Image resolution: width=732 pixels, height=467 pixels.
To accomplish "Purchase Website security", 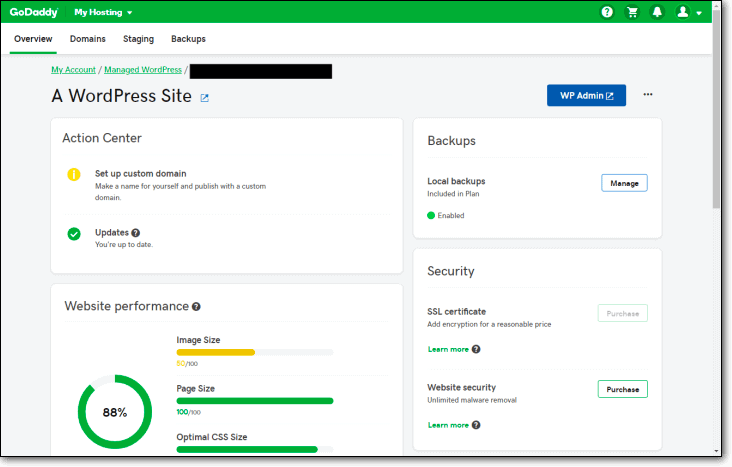I will (x=622, y=389).
